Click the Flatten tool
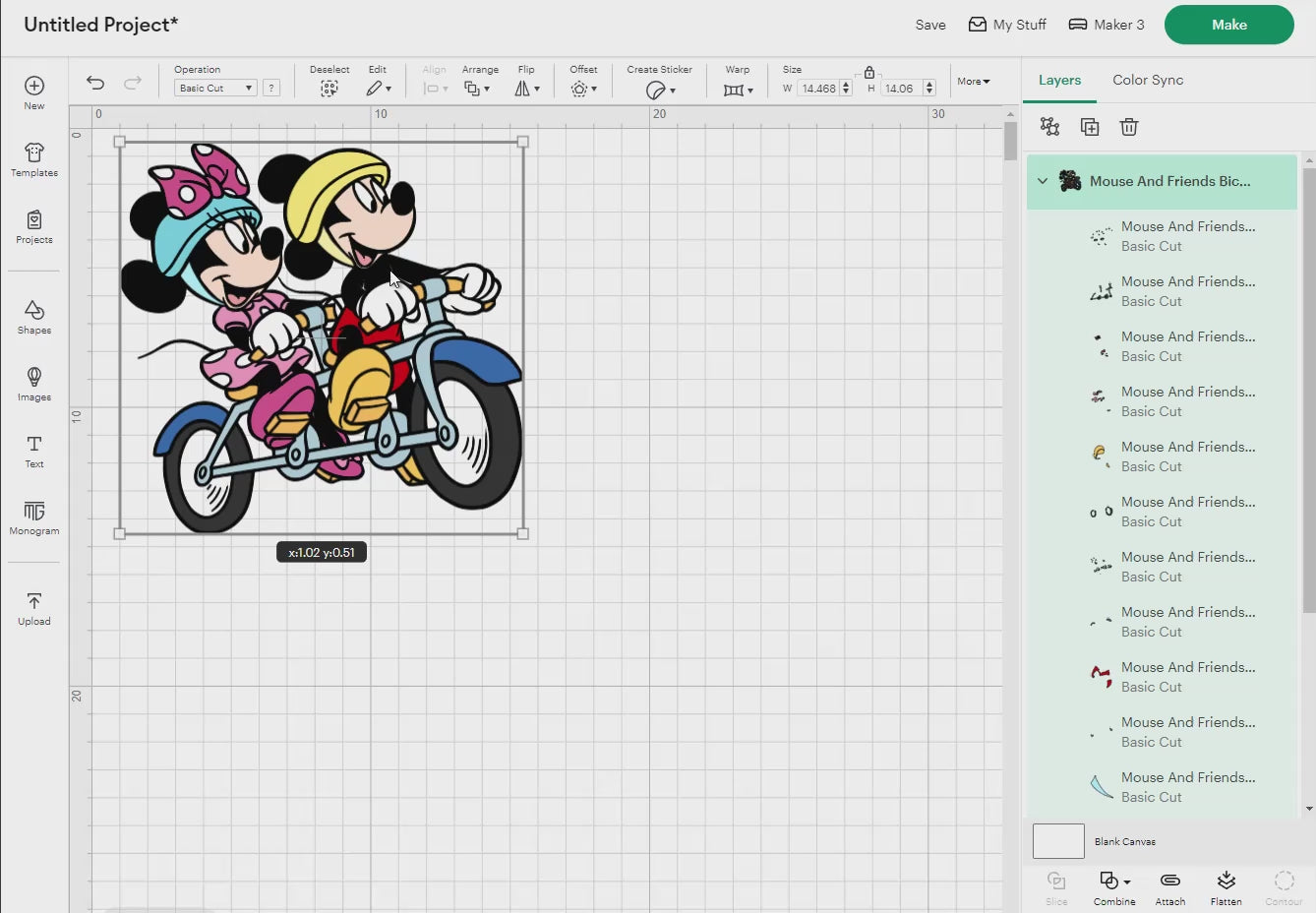This screenshot has height=913, width=1316. click(1226, 887)
